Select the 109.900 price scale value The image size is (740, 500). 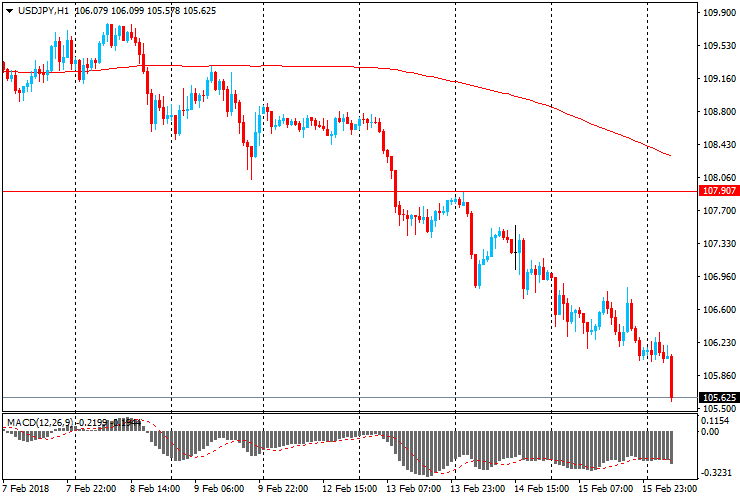(719, 13)
